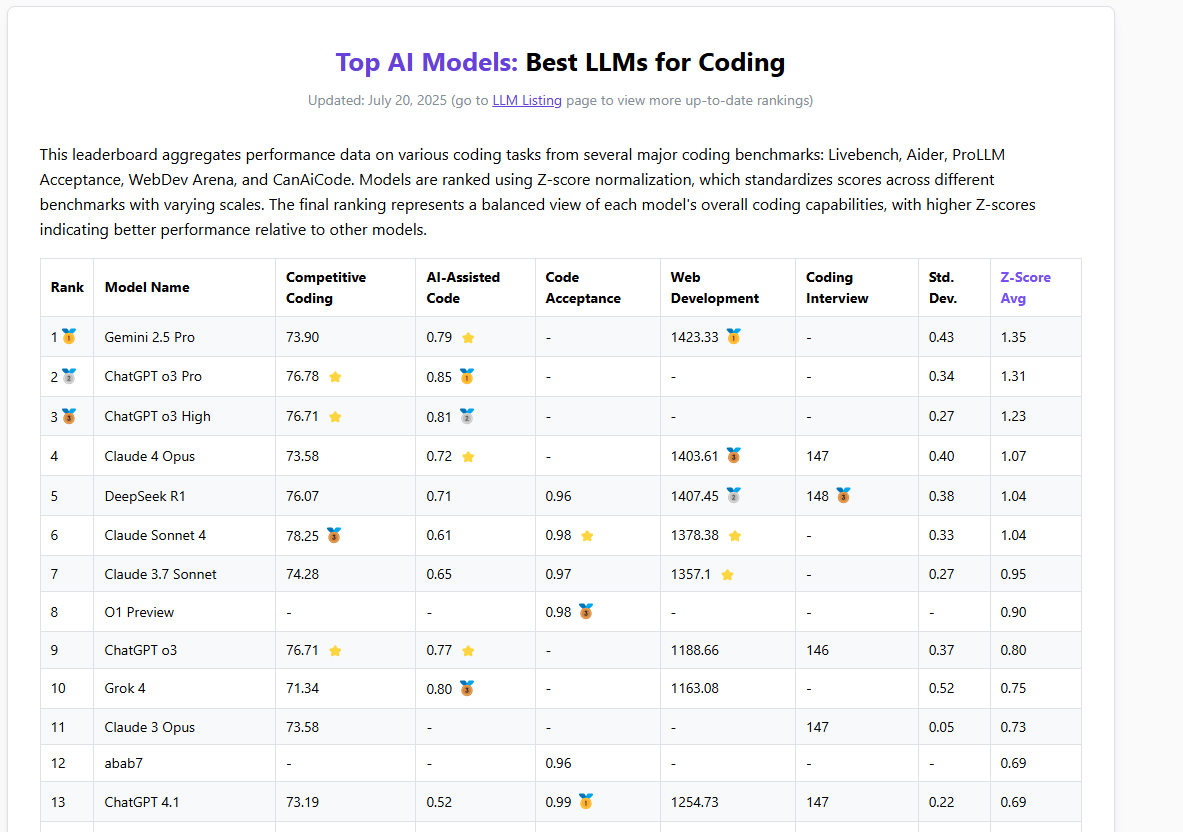Click the medal next to DeepSeek R1's 148 score
This screenshot has width=1183, height=832.
coord(843,496)
